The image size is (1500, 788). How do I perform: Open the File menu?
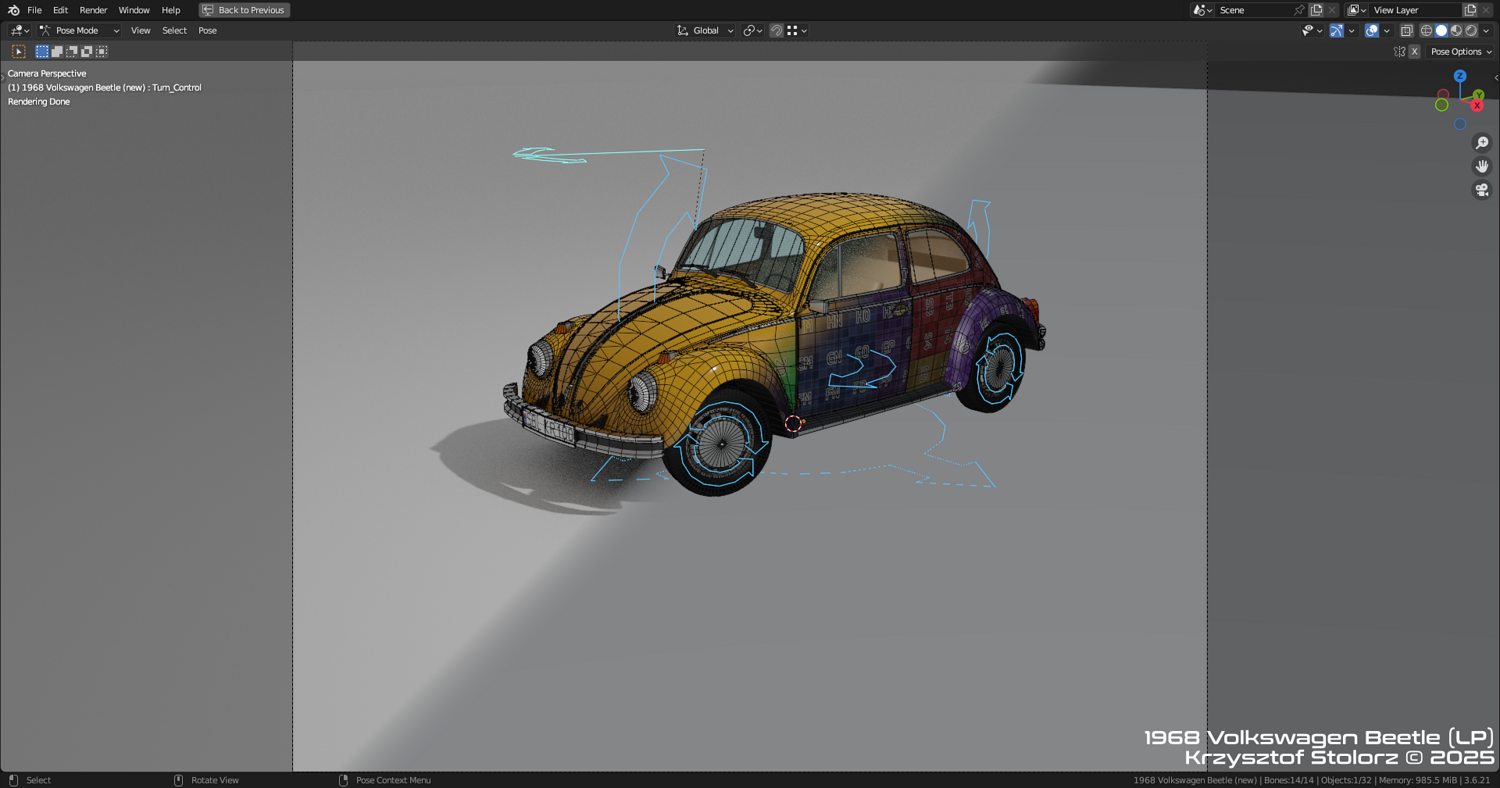tap(34, 10)
